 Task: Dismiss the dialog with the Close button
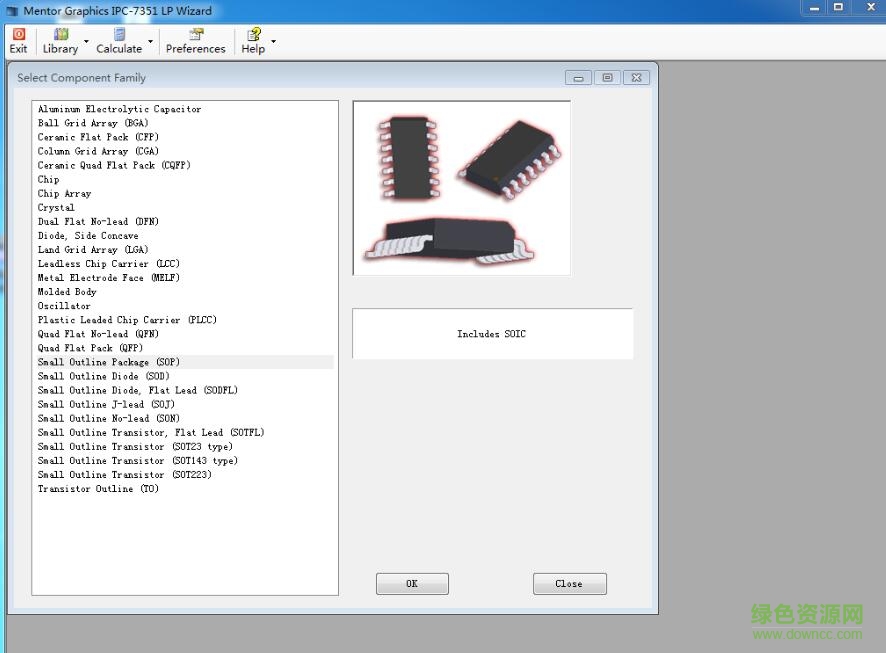click(x=569, y=583)
